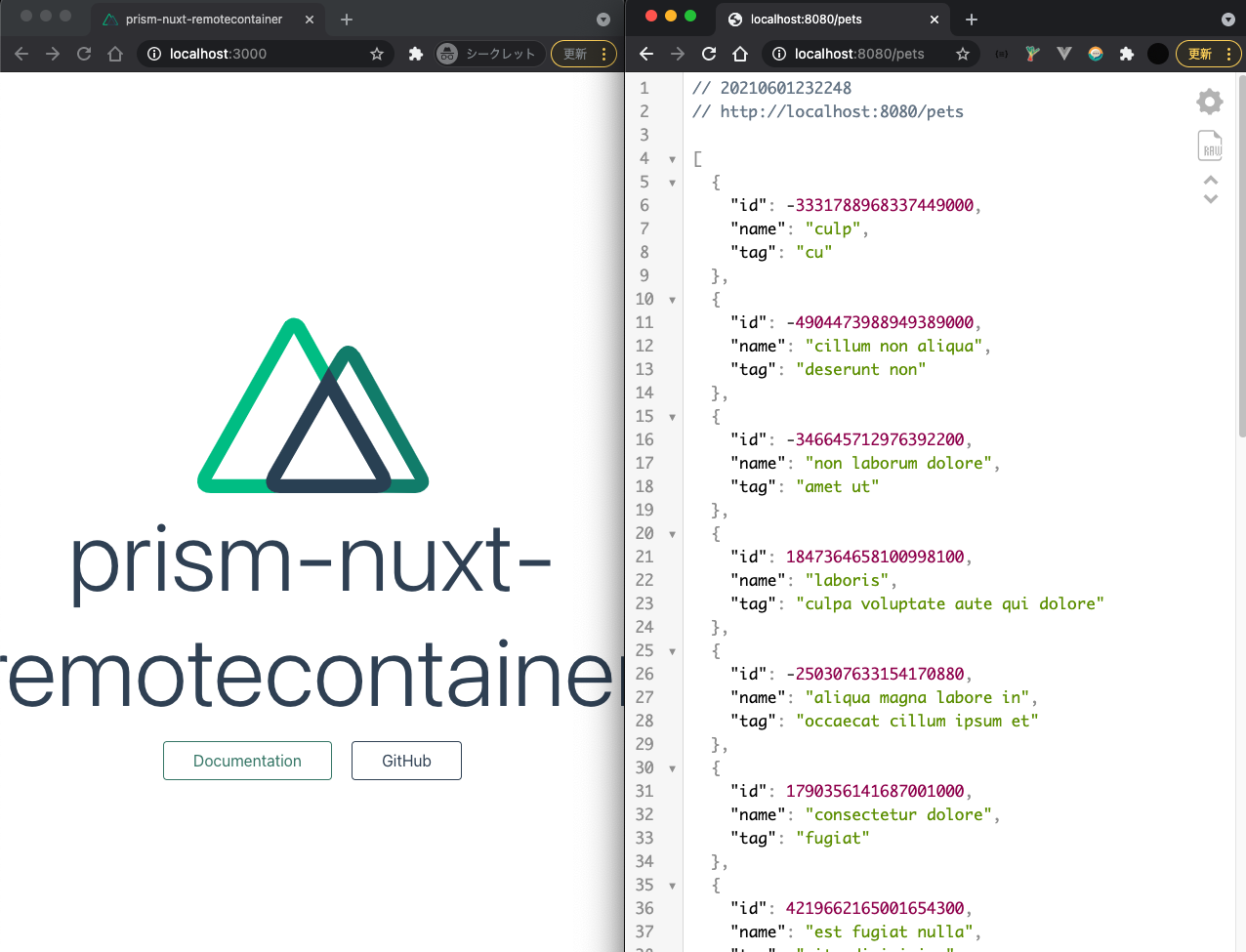Viewport: 1246px width, 952px height.
Task: Click the "consectetur dolore" name value
Action: tap(898, 814)
